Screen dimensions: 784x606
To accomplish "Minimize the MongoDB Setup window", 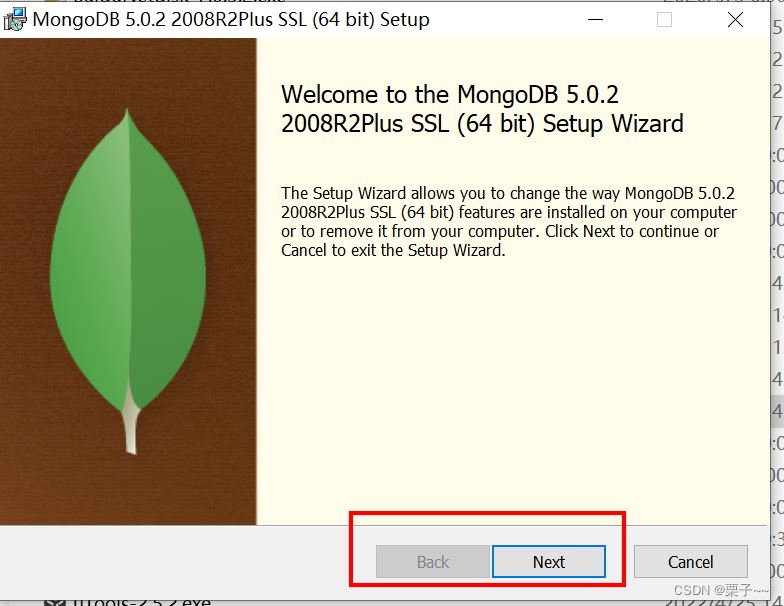I will click(595, 20).
